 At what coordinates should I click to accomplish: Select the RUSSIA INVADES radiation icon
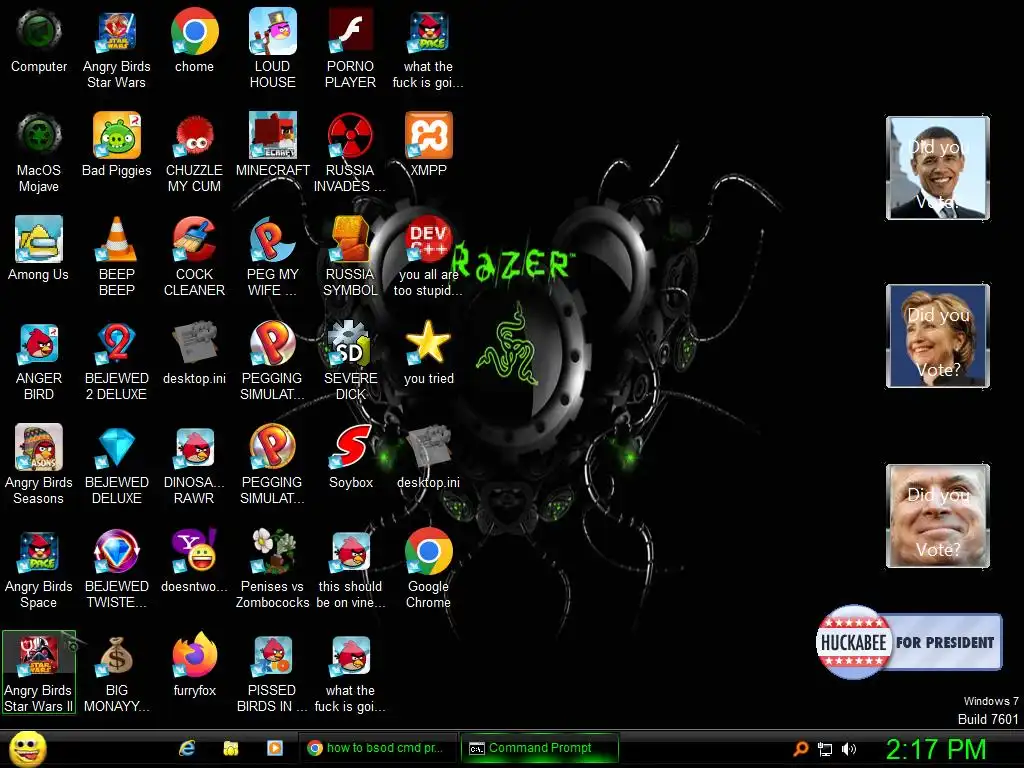(x=350, y=153)
